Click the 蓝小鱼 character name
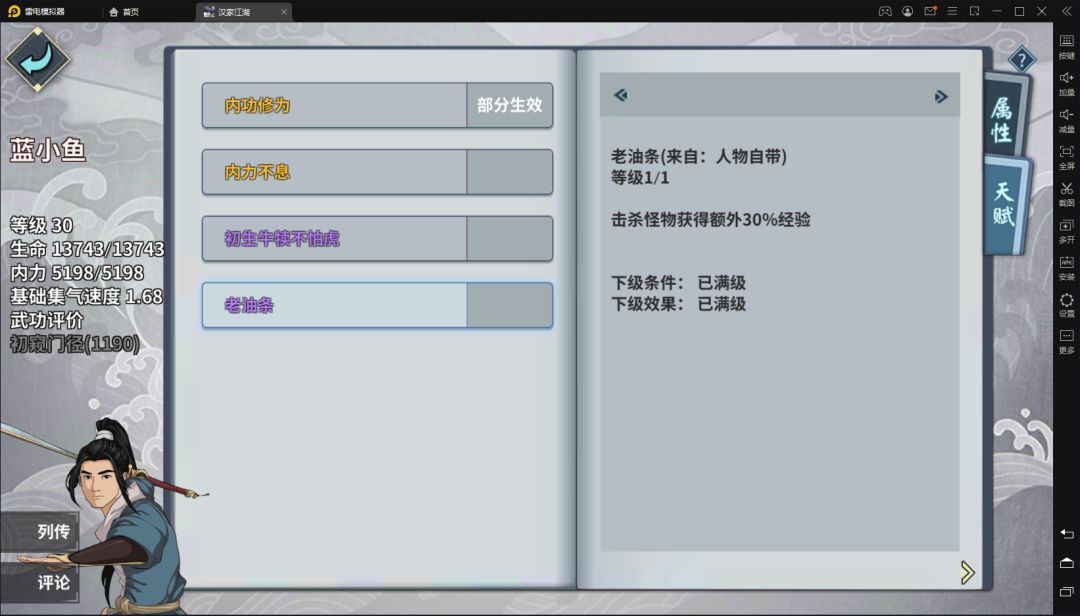Image resolution: width=1080 pixels, height=616 pixels. click(x=48, y=150)
